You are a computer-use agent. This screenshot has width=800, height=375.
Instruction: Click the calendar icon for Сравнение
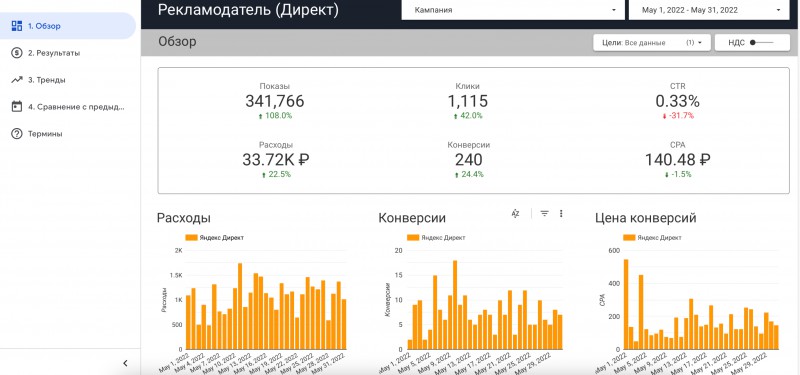[17, 107]
